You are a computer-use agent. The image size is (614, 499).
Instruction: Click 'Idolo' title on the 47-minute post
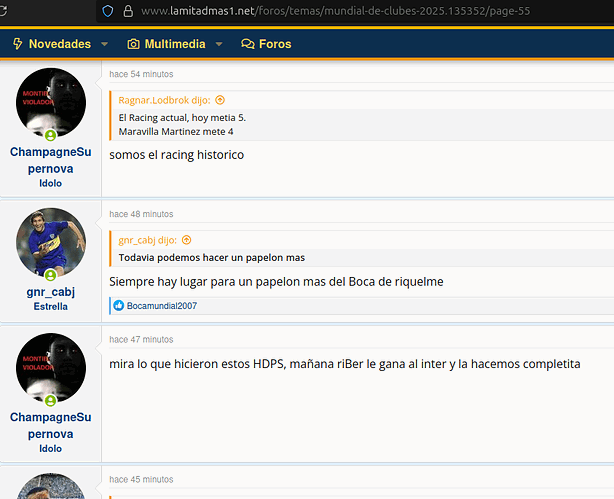[x=51, y=448]
